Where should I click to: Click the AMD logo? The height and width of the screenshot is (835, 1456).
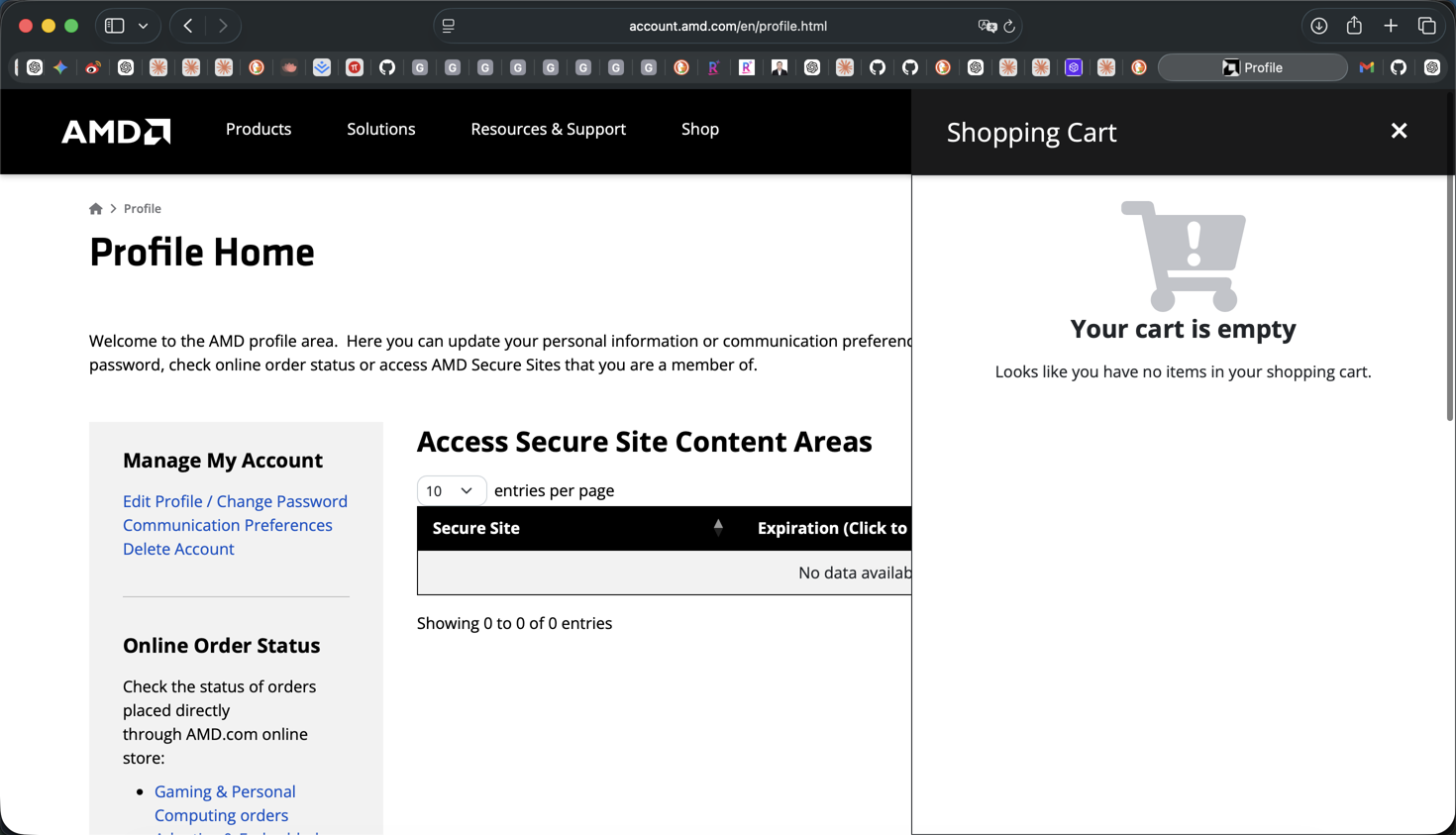116,131
